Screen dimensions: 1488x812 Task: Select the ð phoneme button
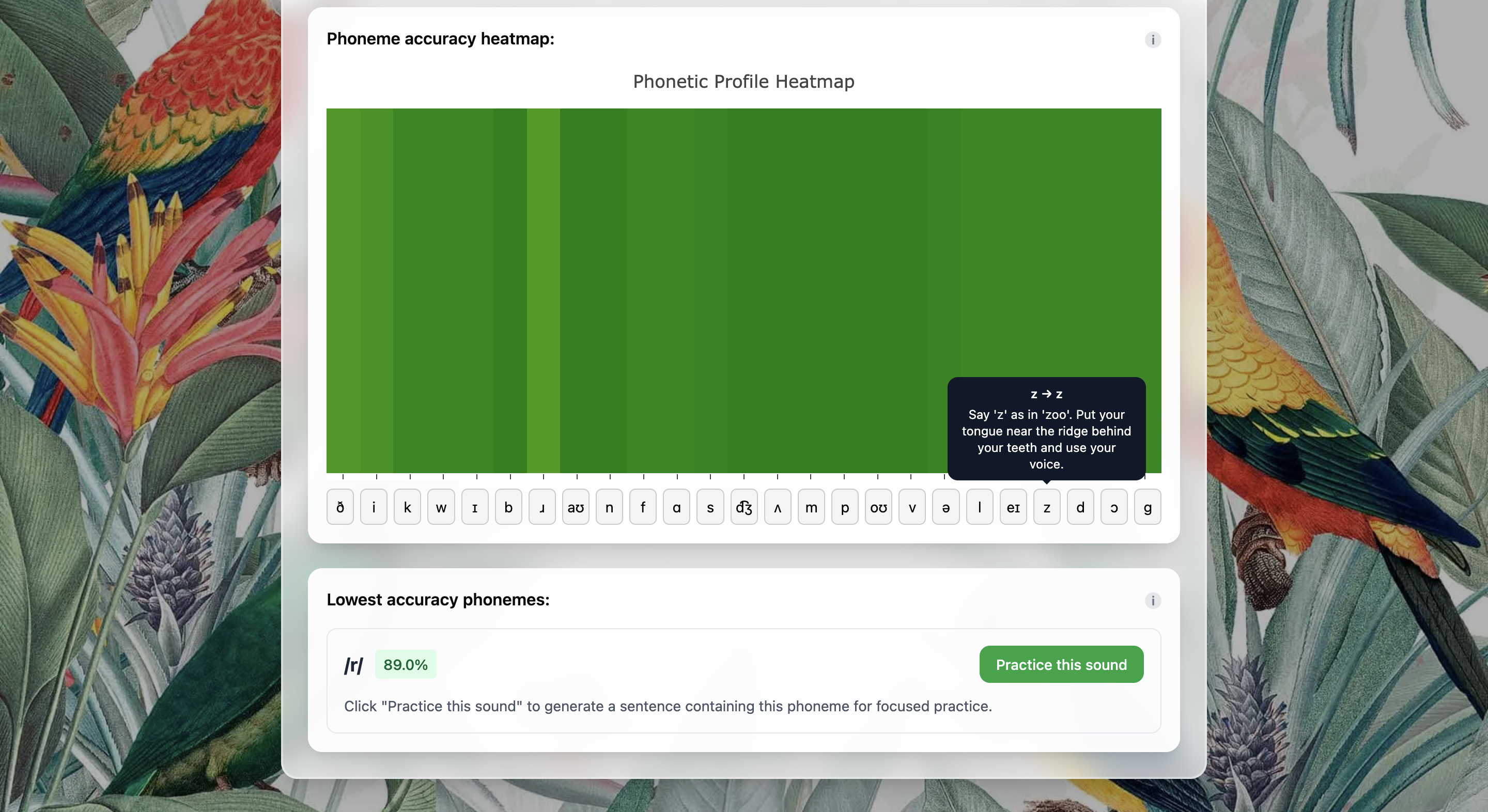tap(340, 507)
